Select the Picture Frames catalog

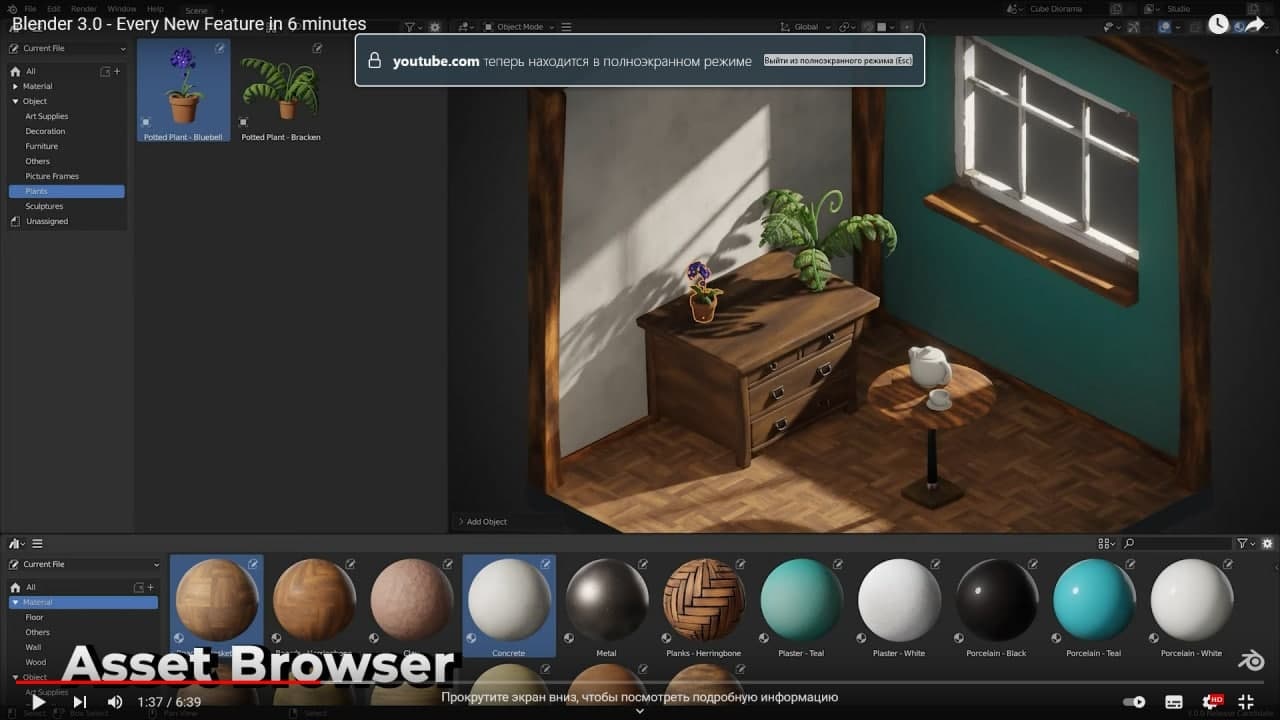[x=52, y=176]
